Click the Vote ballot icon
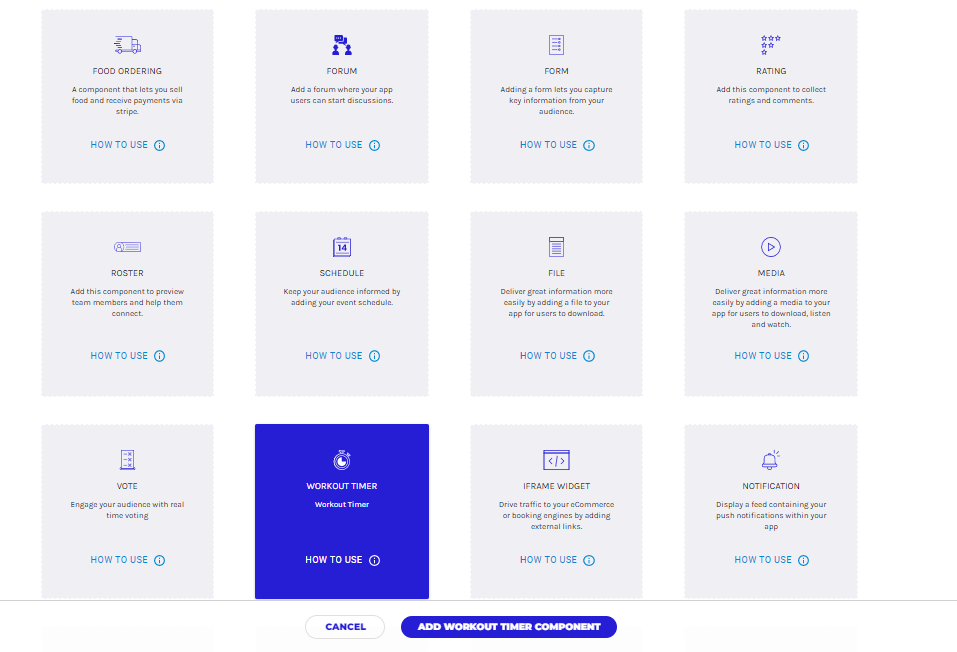Viewport: 957px width, 652px height. pos(127,460)
